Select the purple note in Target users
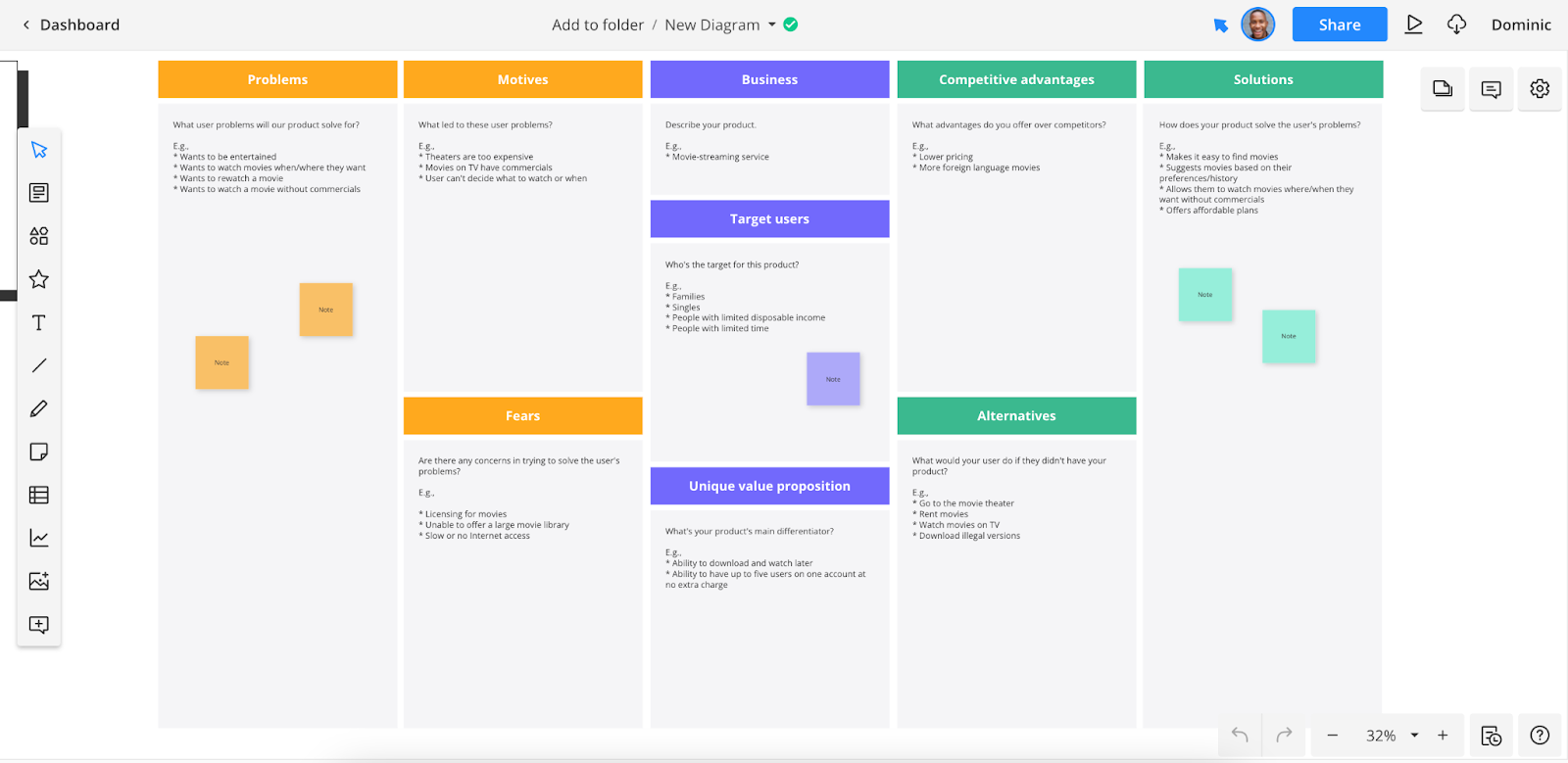1568x763 pixels. 833,379
